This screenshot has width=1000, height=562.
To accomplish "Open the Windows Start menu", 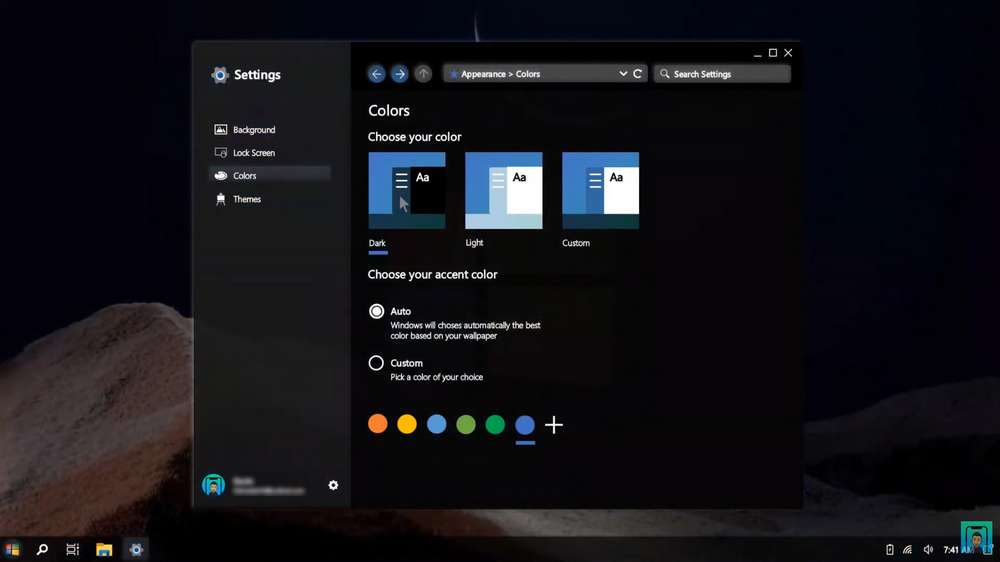I will [x=11, y=549].
